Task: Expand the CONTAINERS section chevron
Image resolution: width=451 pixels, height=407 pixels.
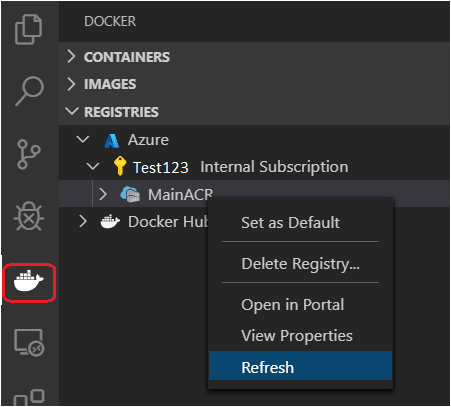Action: tap(71, 56)
